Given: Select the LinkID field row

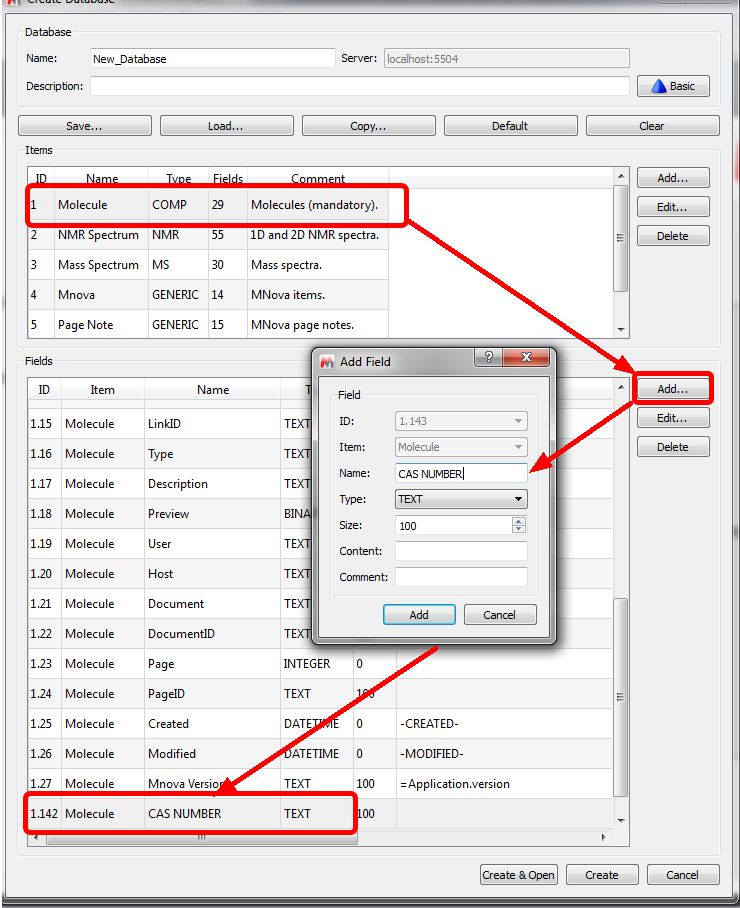Looking at the screenshot, I should (x=320, y=424).
